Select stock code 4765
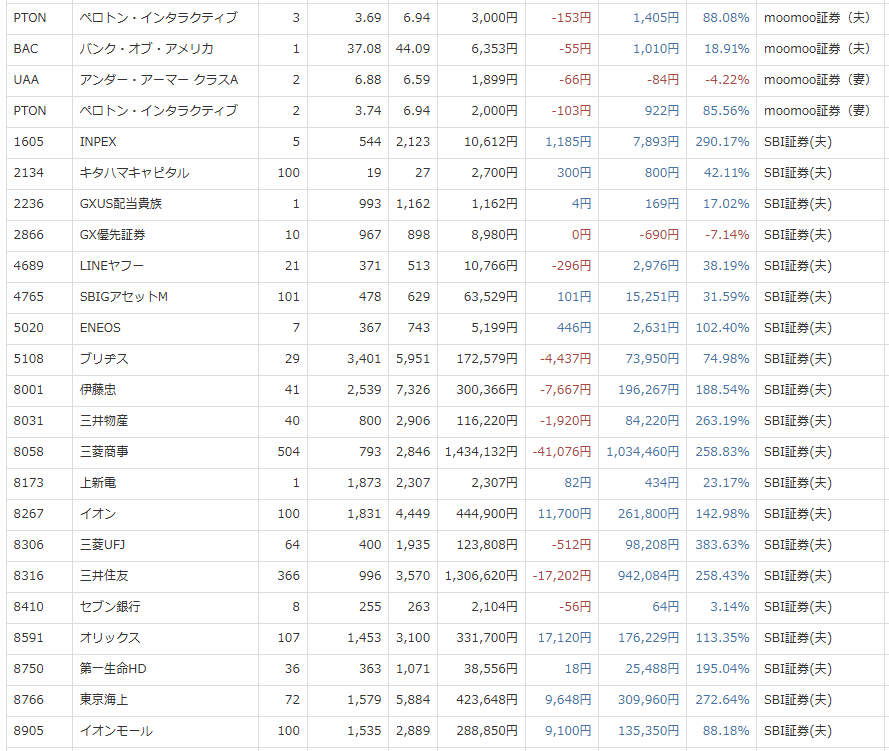The width and height of the screenshot is (889, 751). 28,297
